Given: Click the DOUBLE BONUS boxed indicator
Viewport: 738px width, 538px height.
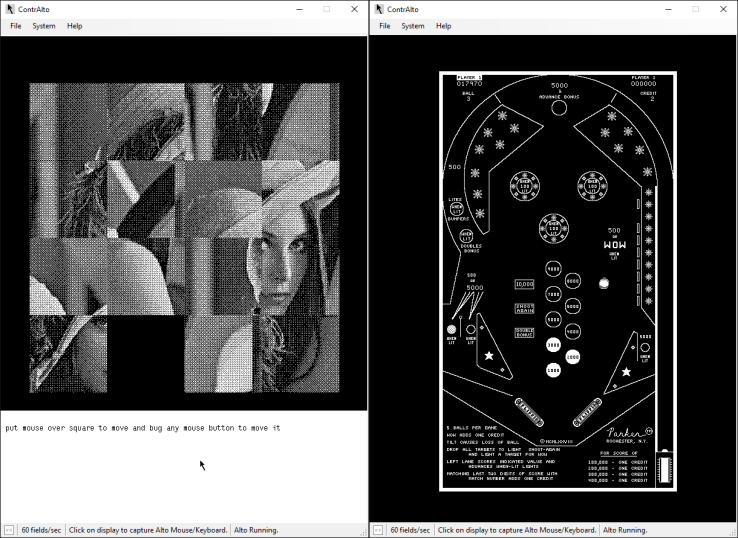Looking at the screenshot, I should (524, 333).
